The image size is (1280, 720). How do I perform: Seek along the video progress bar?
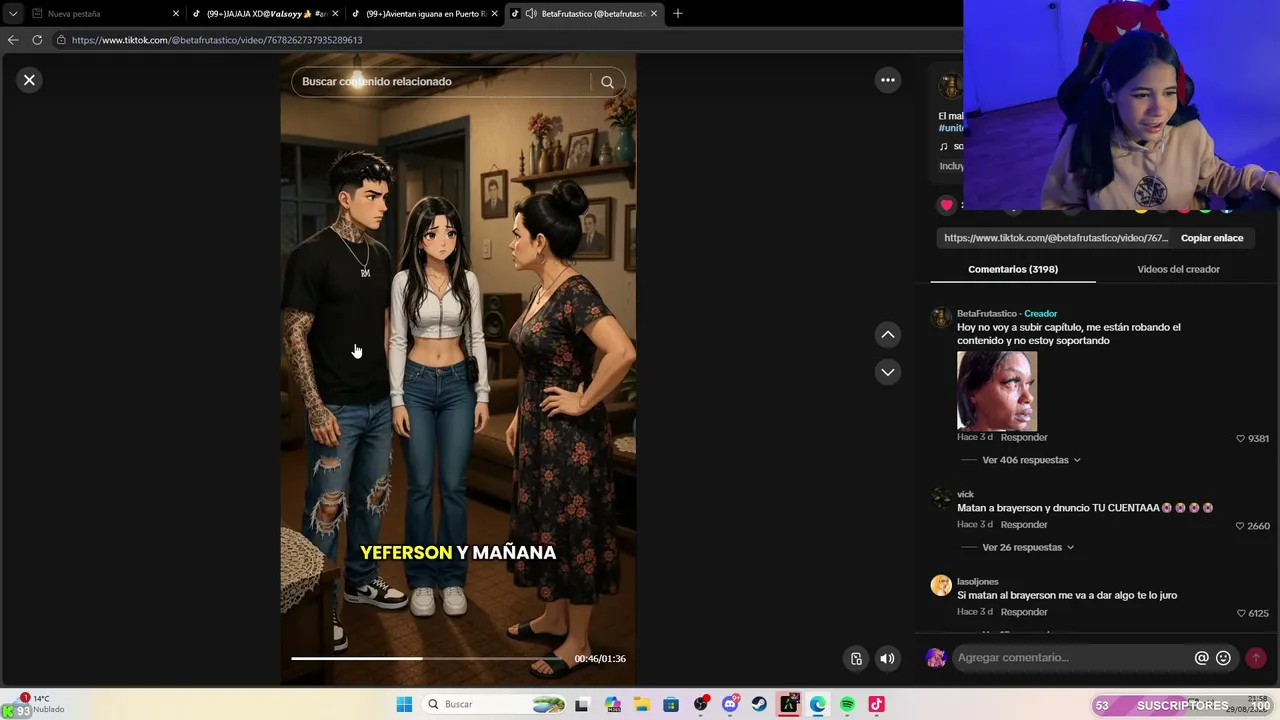429,658
